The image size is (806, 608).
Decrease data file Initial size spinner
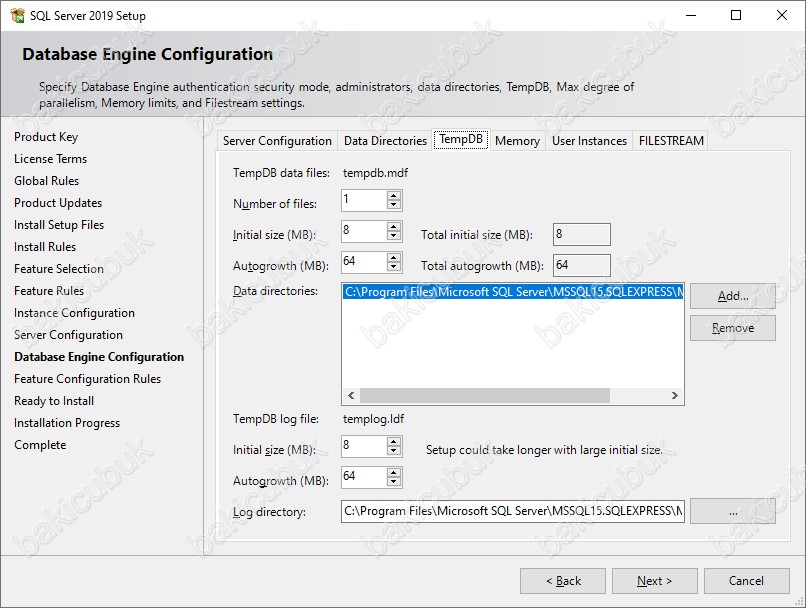click(x=394, y=236)
